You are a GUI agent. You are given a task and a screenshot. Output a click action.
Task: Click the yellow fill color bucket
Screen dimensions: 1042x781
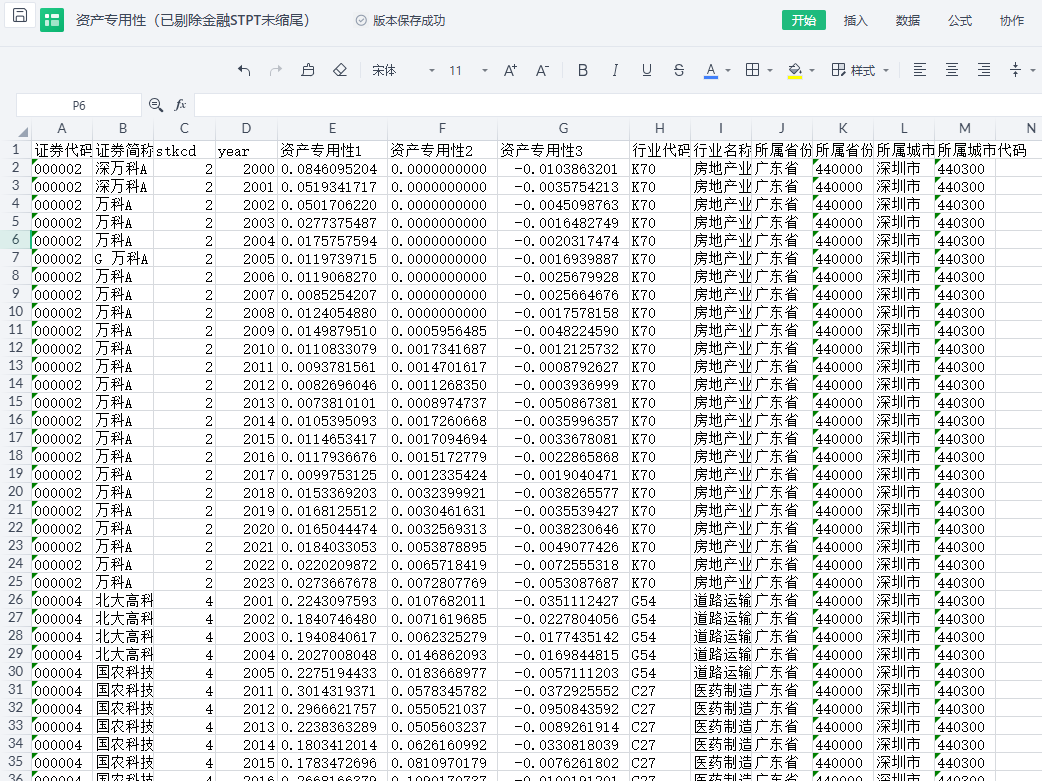795,70
